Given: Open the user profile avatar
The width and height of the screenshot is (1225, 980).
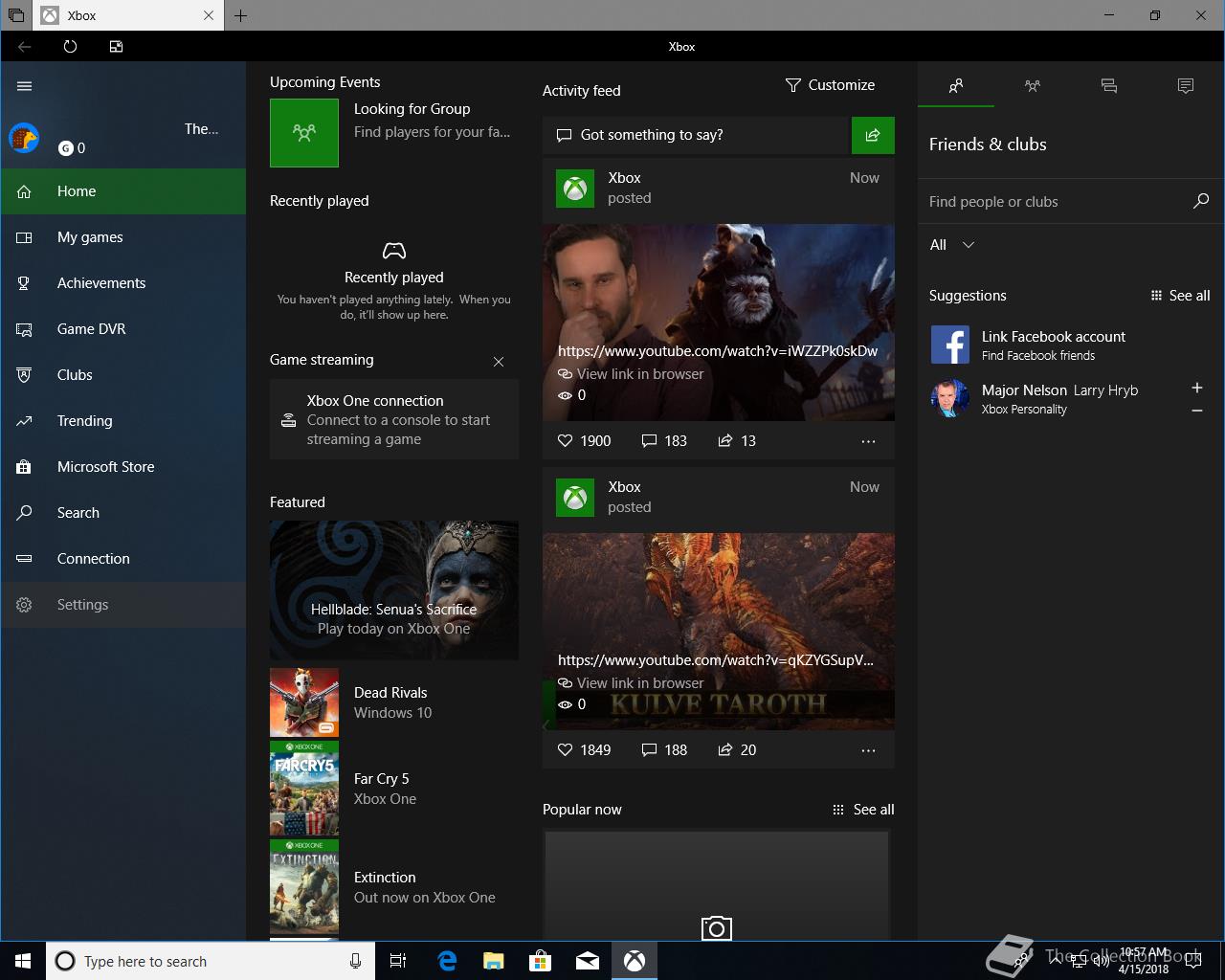Looking at the screenshot, I should click(x=24, y=139).
